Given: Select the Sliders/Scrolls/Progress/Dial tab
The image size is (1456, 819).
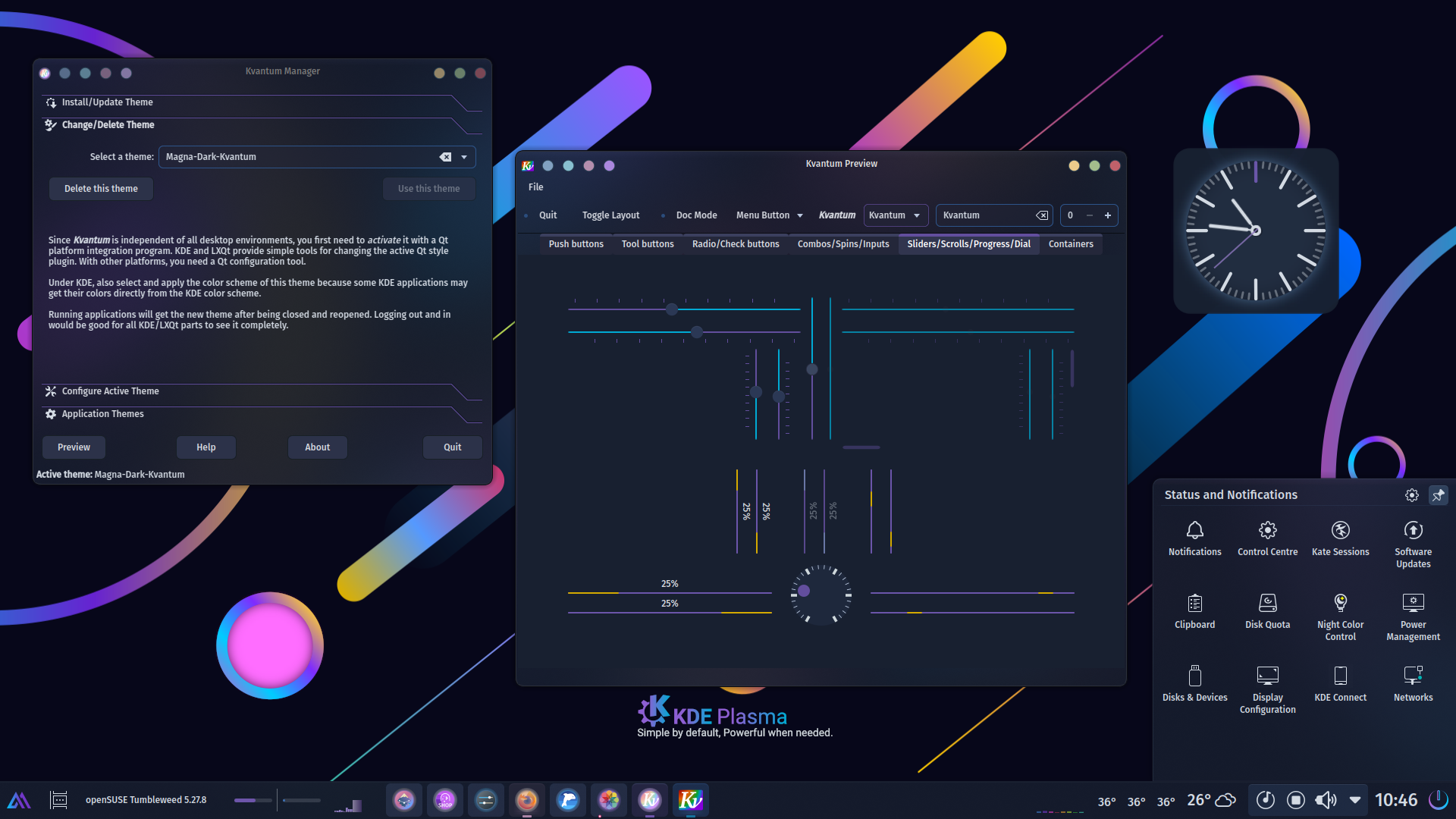Looking at the screenshot, I should pyautogui.click(x=968, y=244).
